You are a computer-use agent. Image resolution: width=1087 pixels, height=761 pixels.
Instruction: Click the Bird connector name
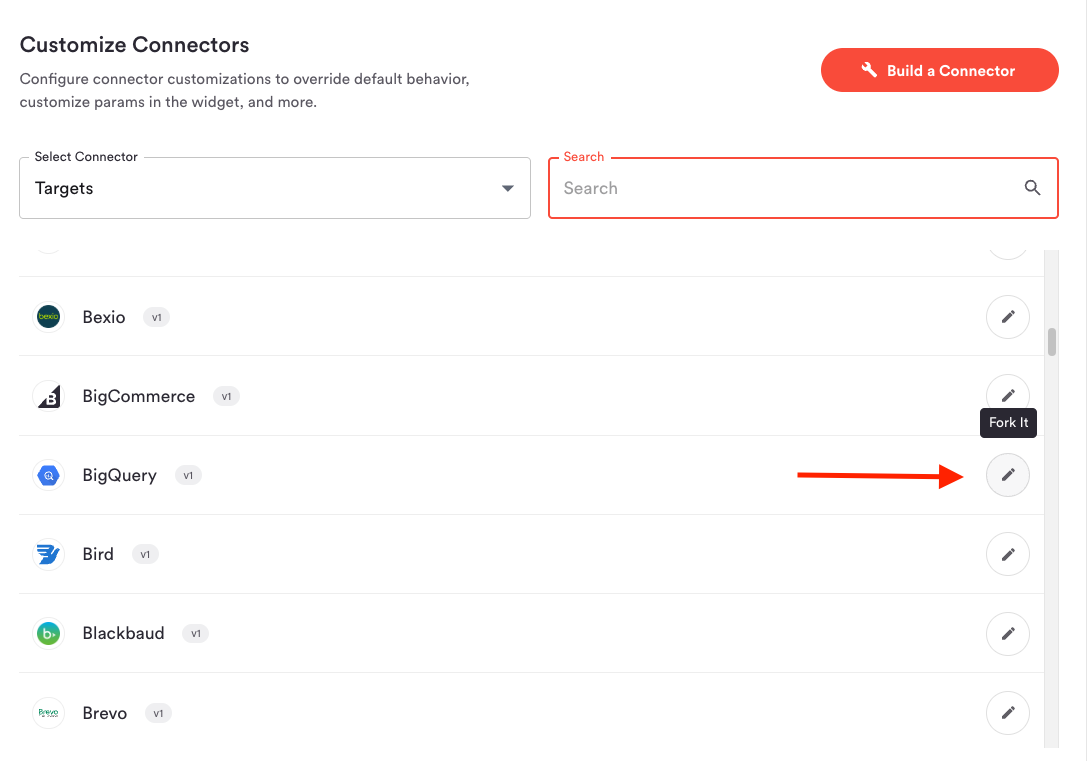point(98,554)
